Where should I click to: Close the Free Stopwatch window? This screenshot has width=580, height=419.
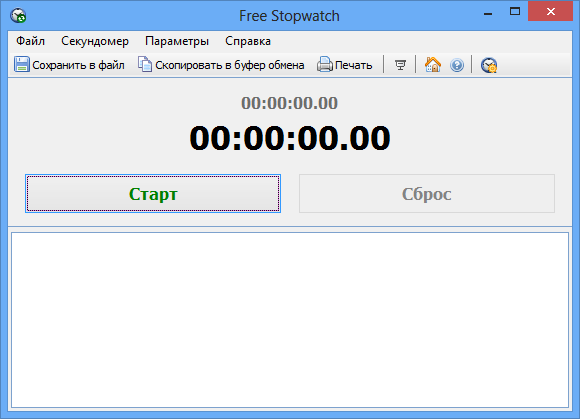(550, 11)
